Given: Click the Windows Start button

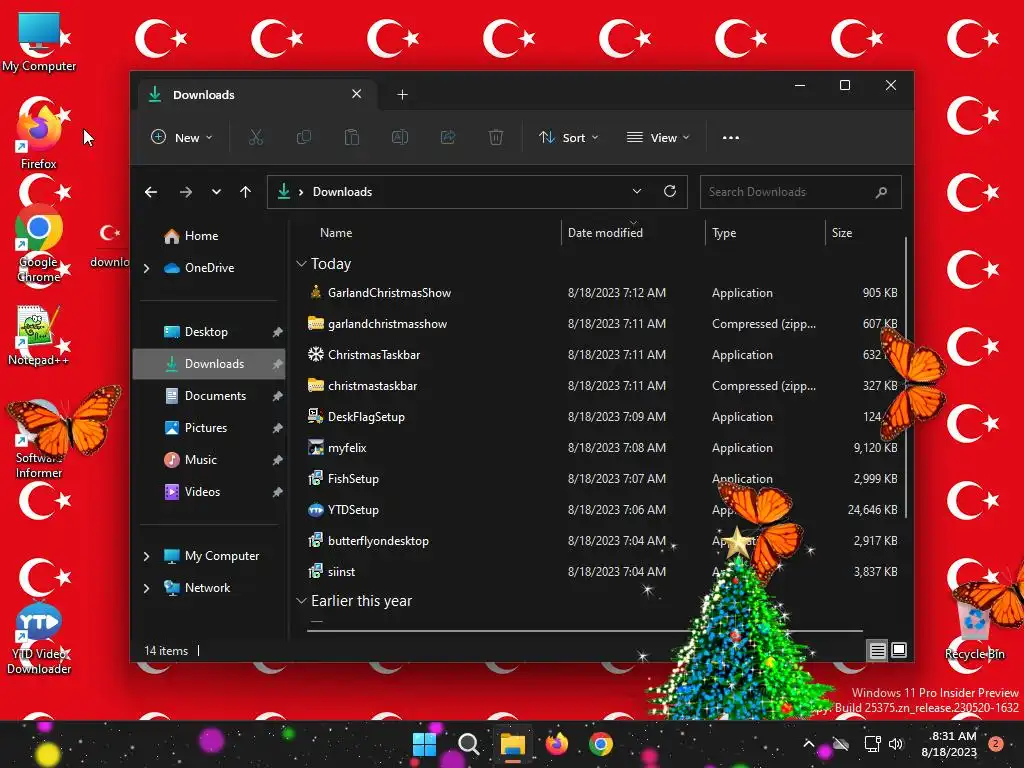Looking at the screenshot, I should click(x=424, y=744).
